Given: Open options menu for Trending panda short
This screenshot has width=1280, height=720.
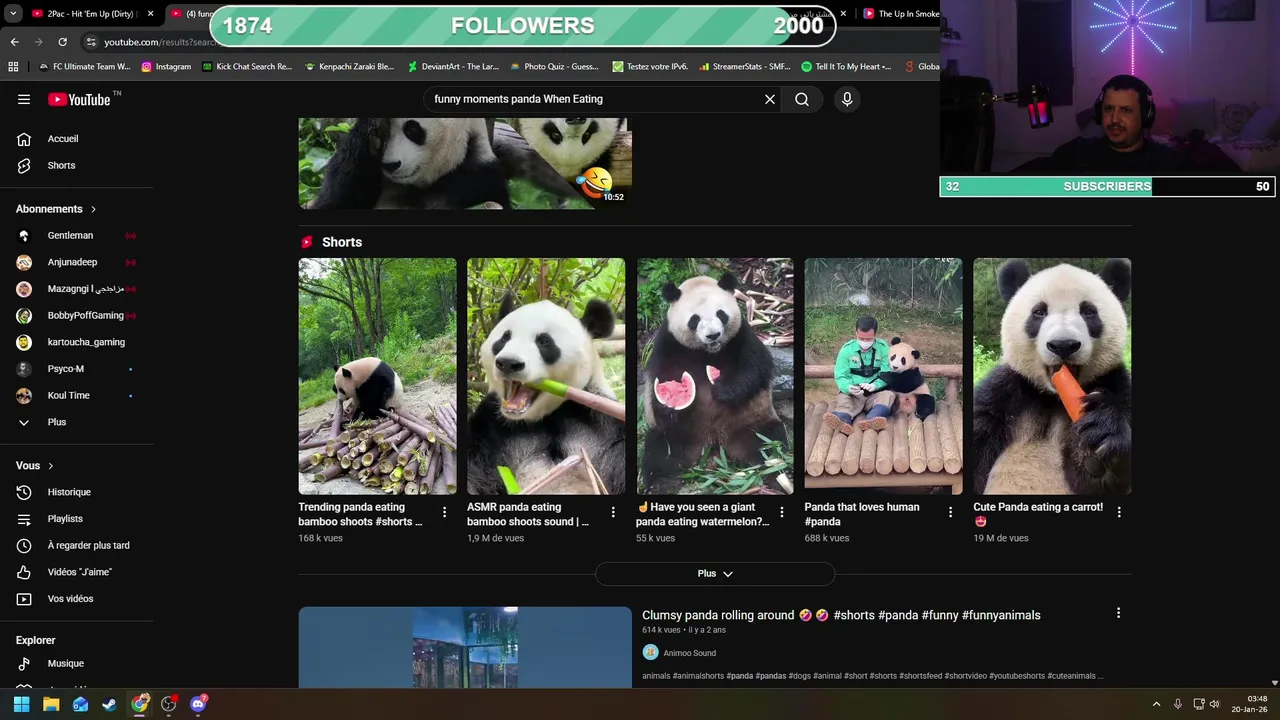Looking at the screenshot, I should pyautogui.click(x=445, y=512).
